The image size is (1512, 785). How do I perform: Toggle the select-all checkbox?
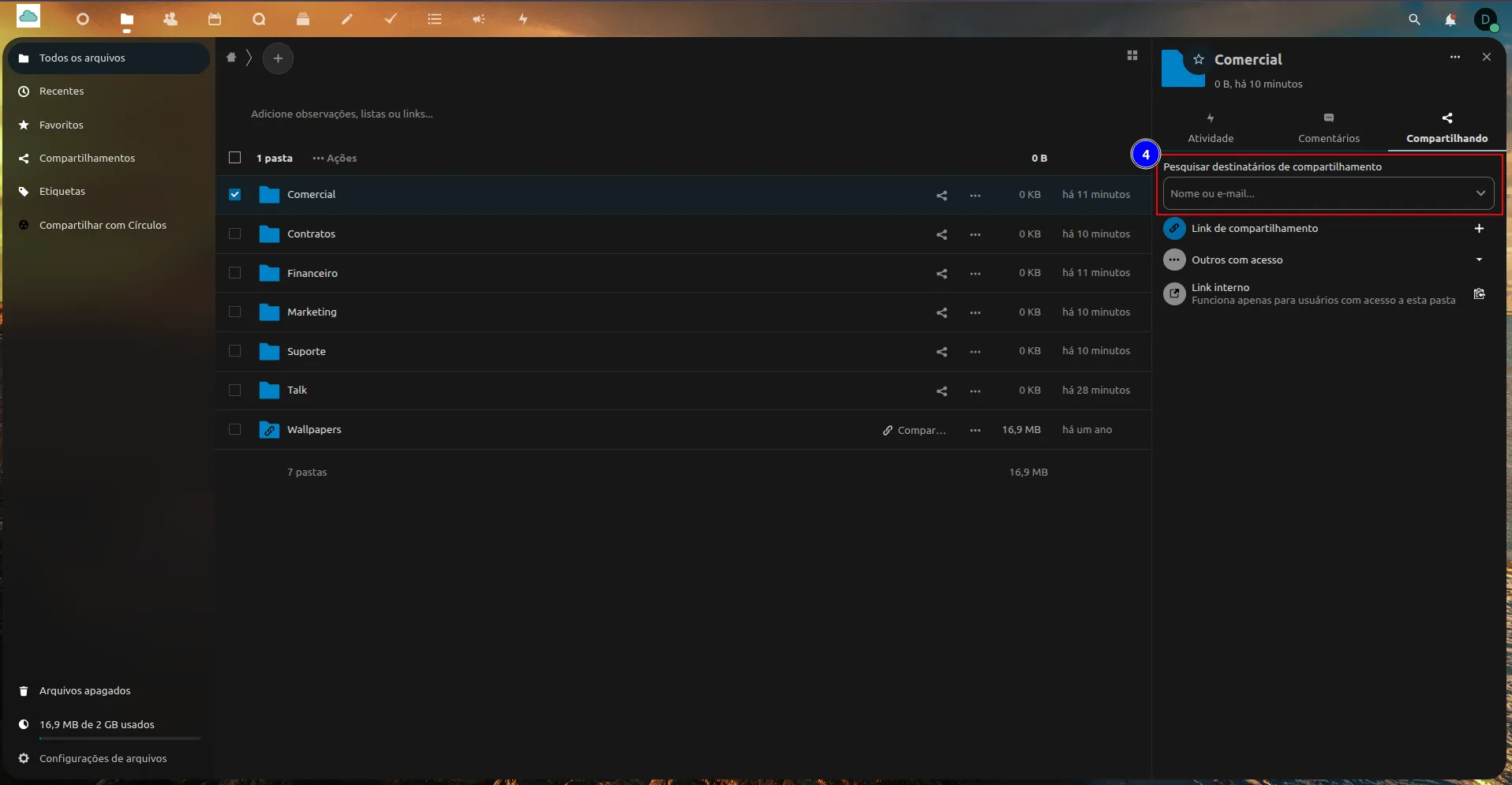[234, 158]
